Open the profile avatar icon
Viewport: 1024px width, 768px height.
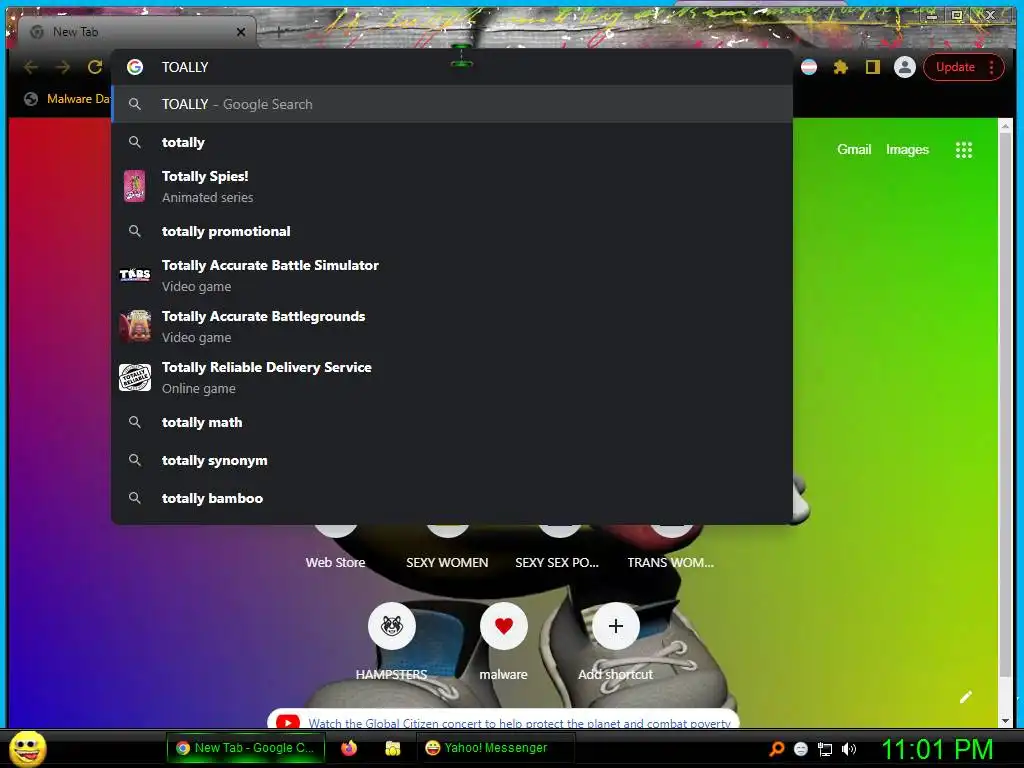904,67
